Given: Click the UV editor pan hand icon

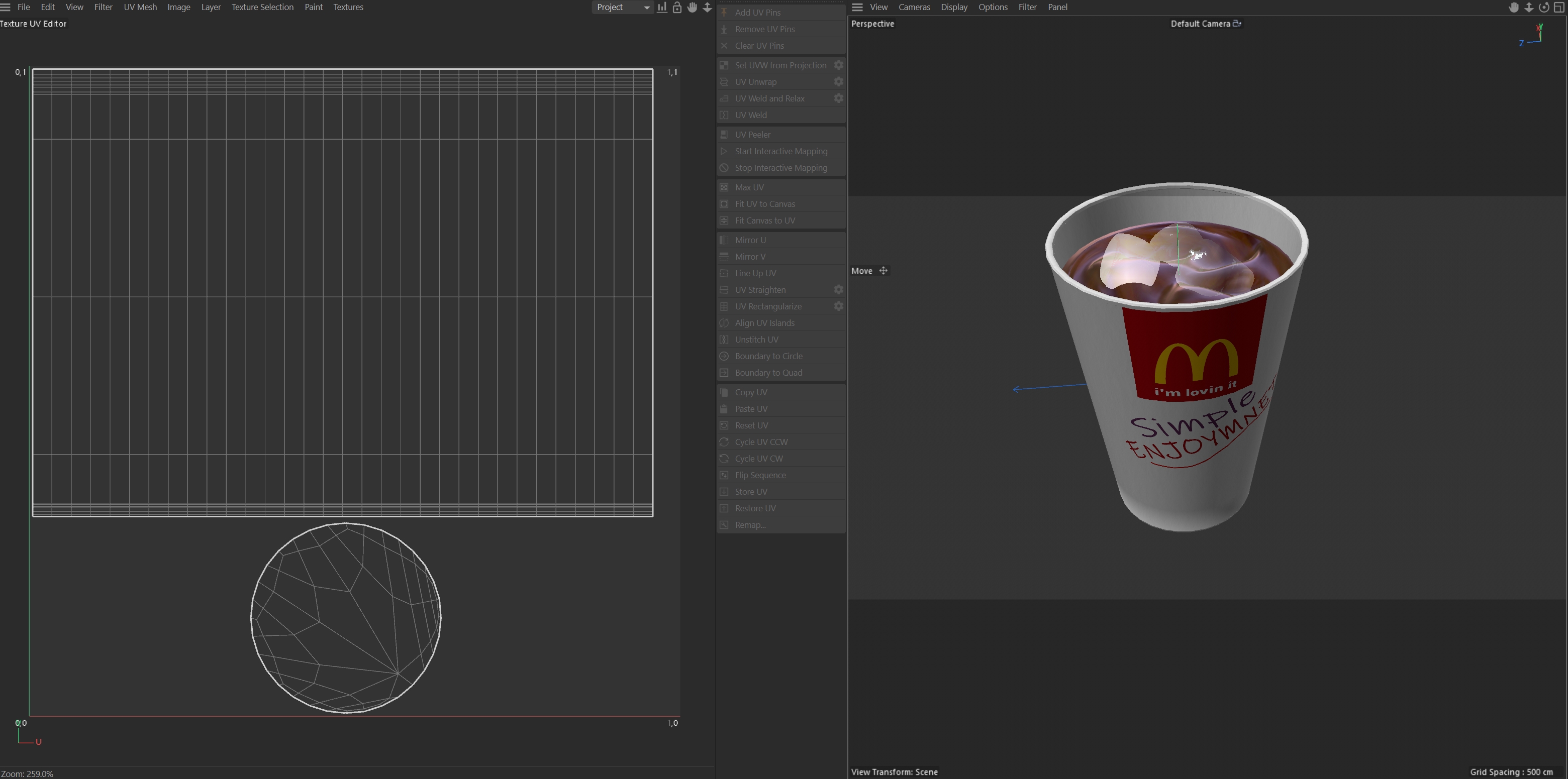Looking at the screenshot, I should tap(692, 8).
